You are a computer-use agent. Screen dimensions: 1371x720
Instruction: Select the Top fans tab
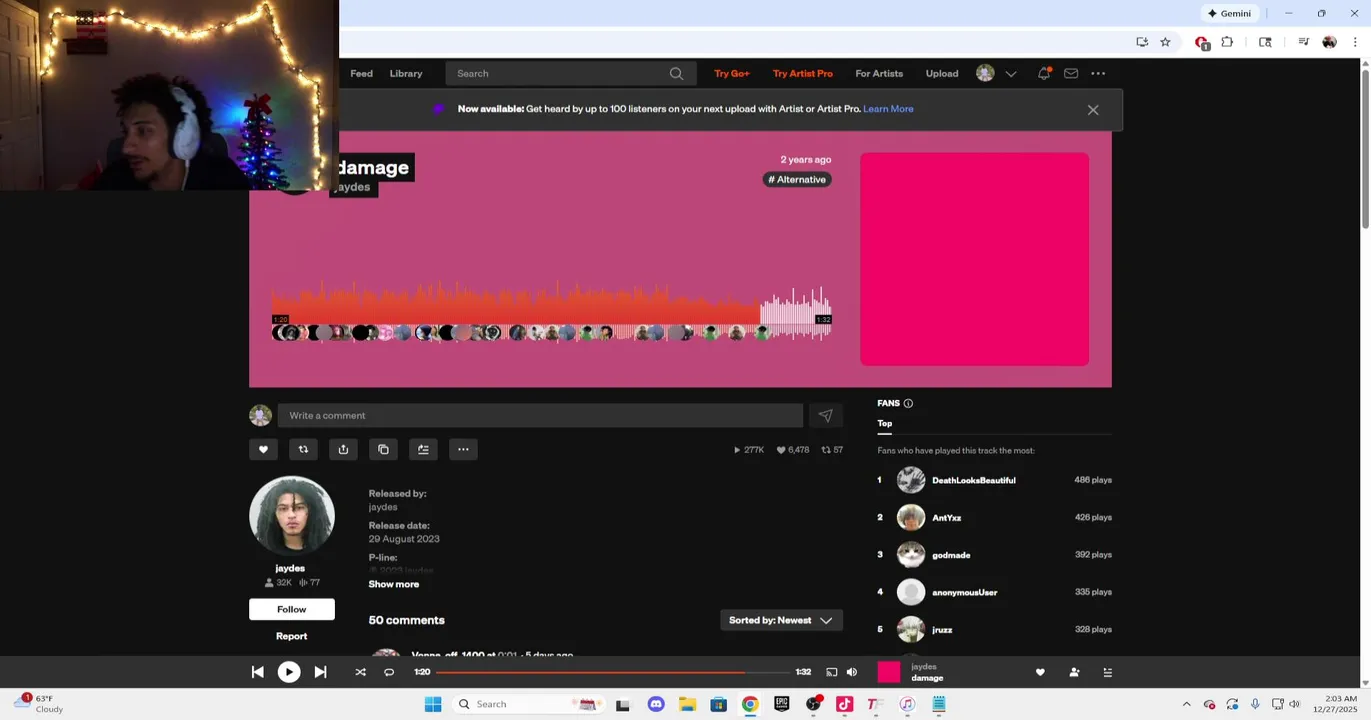(x=885, y=423)
